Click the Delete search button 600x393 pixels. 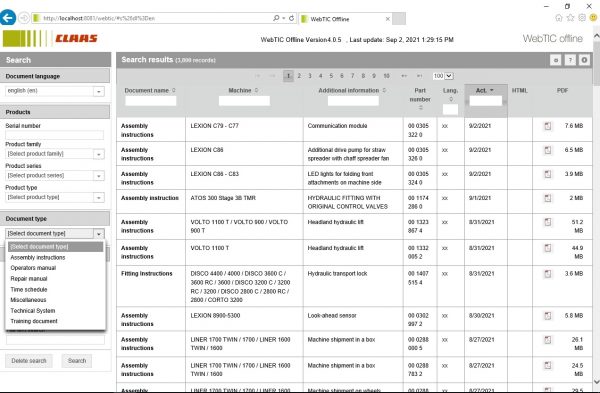coord(29,360)
